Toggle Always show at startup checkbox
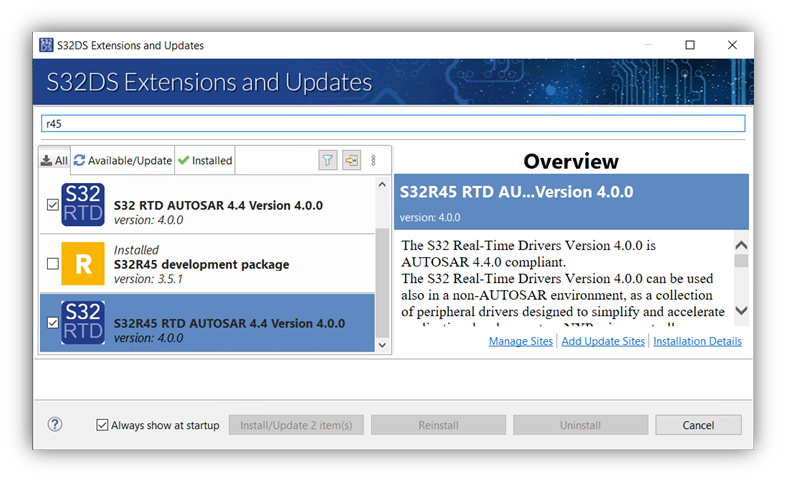The height and width of the screenshot is (482, 786). point(102,425)
